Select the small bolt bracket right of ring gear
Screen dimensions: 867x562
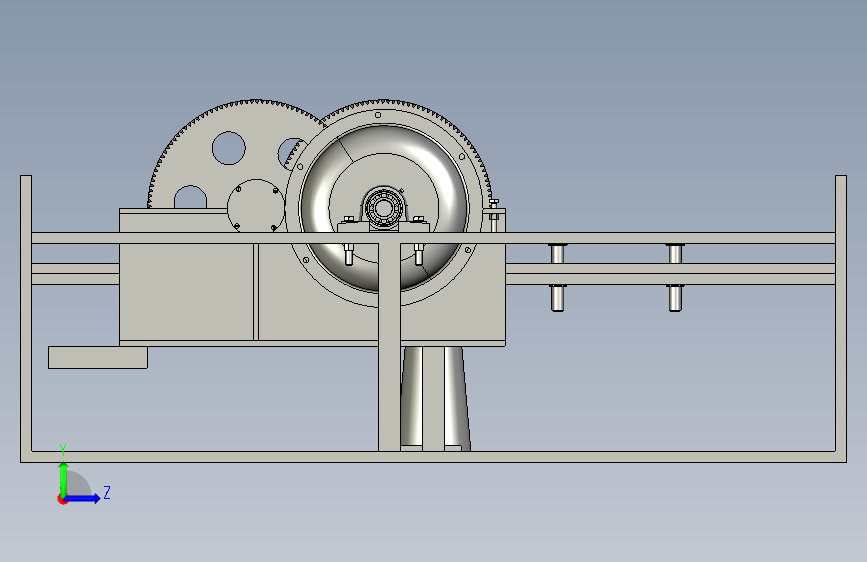click(494, 216)
